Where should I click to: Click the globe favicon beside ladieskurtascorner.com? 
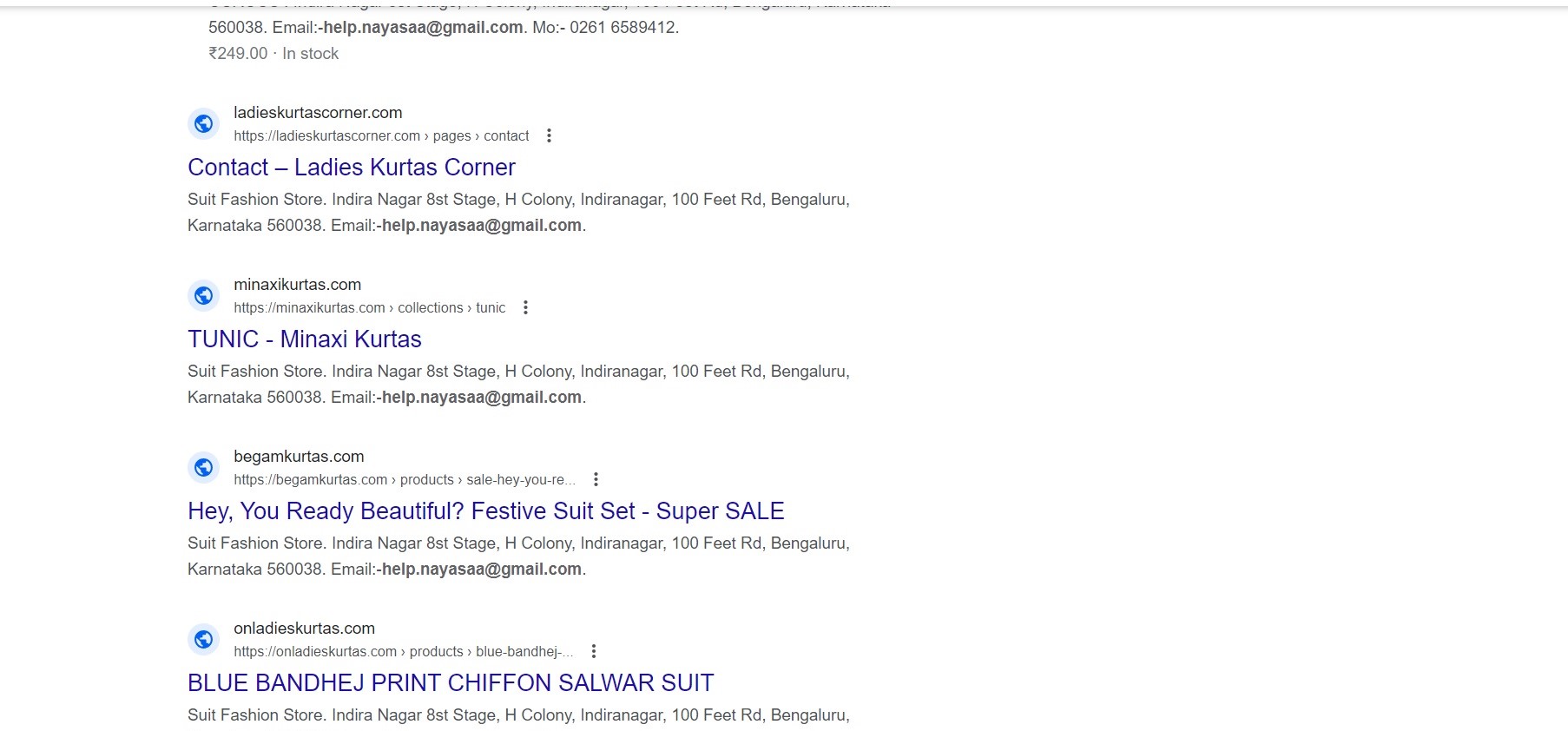203,124
